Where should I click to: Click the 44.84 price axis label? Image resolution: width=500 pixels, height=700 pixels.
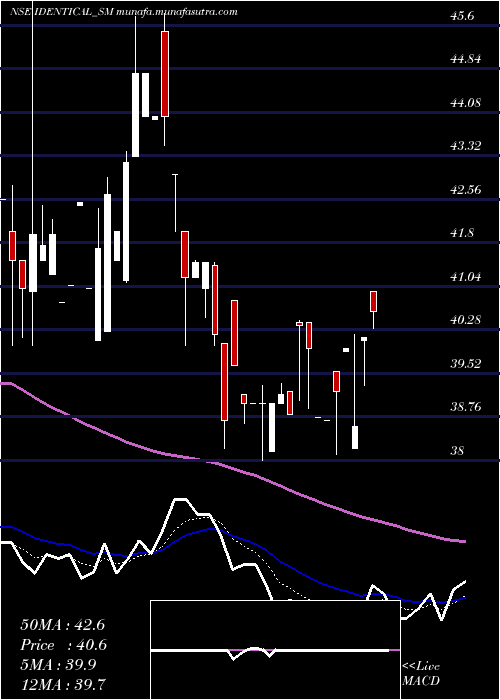[464, 59]
